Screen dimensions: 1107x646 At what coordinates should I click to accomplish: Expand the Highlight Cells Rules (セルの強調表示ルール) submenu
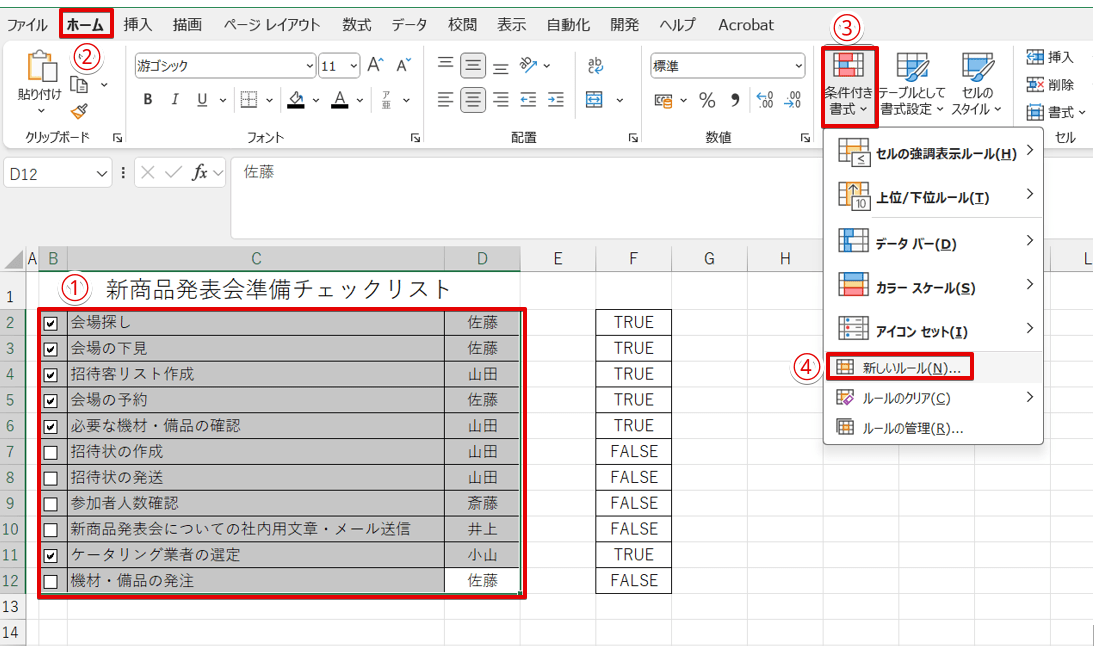coord(933,152)
